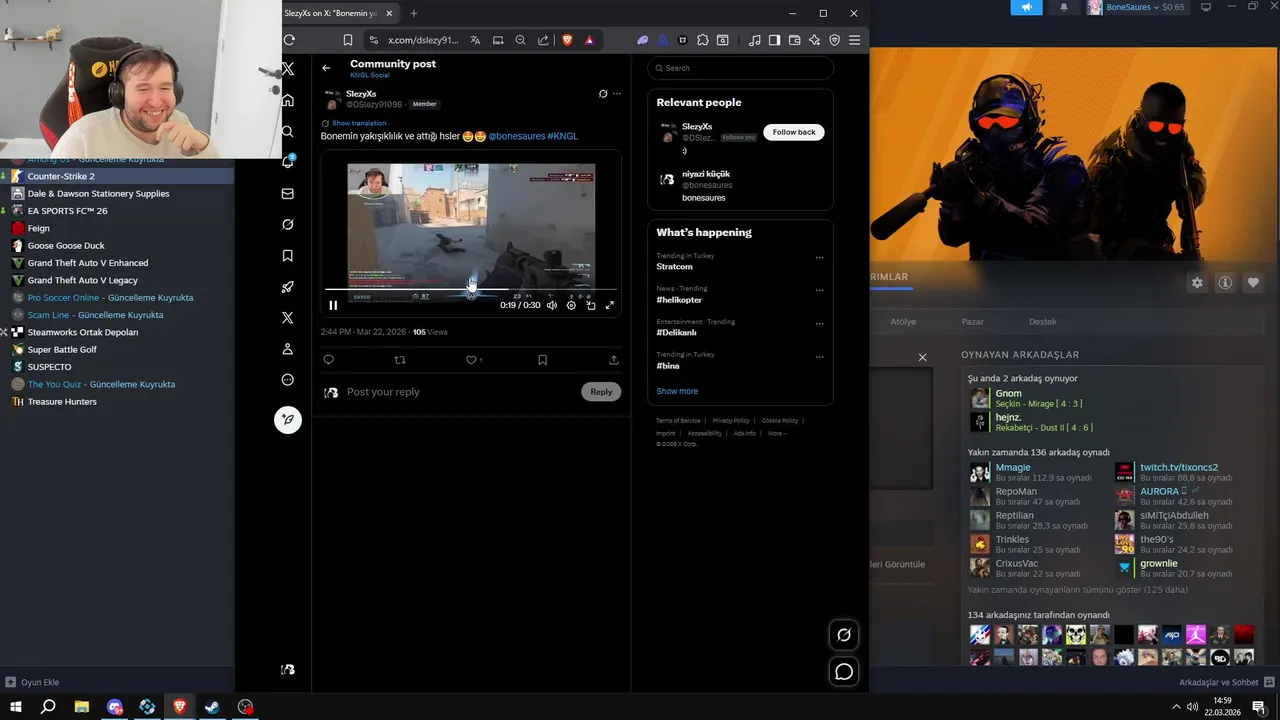
Task: Bookmark the post with the bookmark icon
Action: click(542, 360)
